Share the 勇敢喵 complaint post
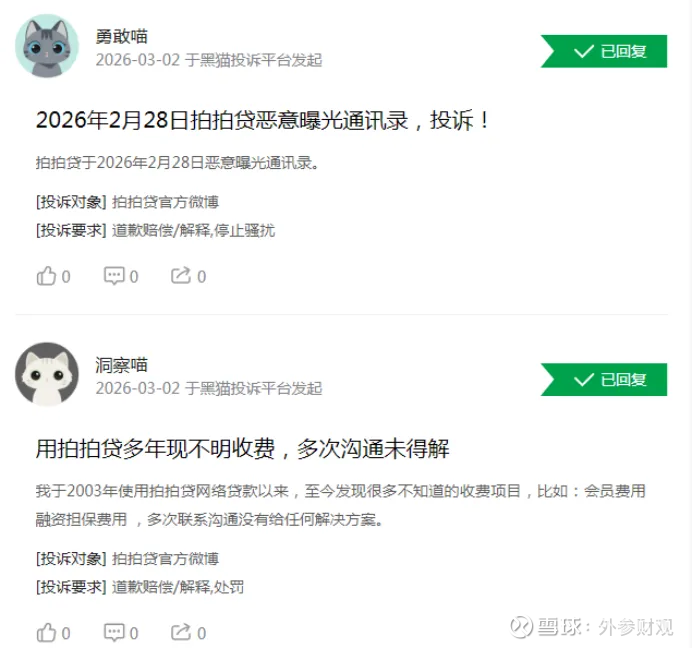The height and width of the screenshot is (648, 693). [188, 276]
